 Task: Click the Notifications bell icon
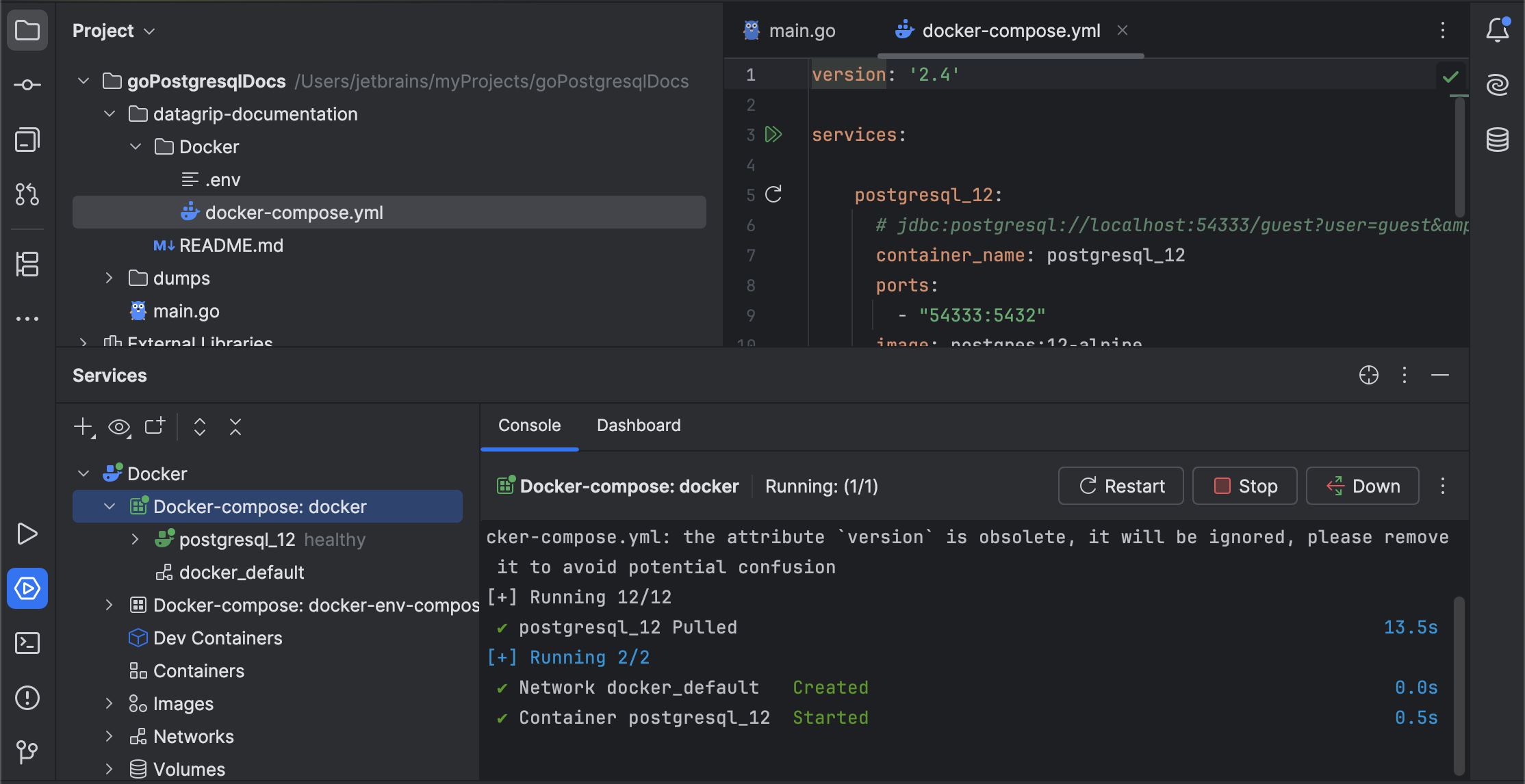[1497, 30]
